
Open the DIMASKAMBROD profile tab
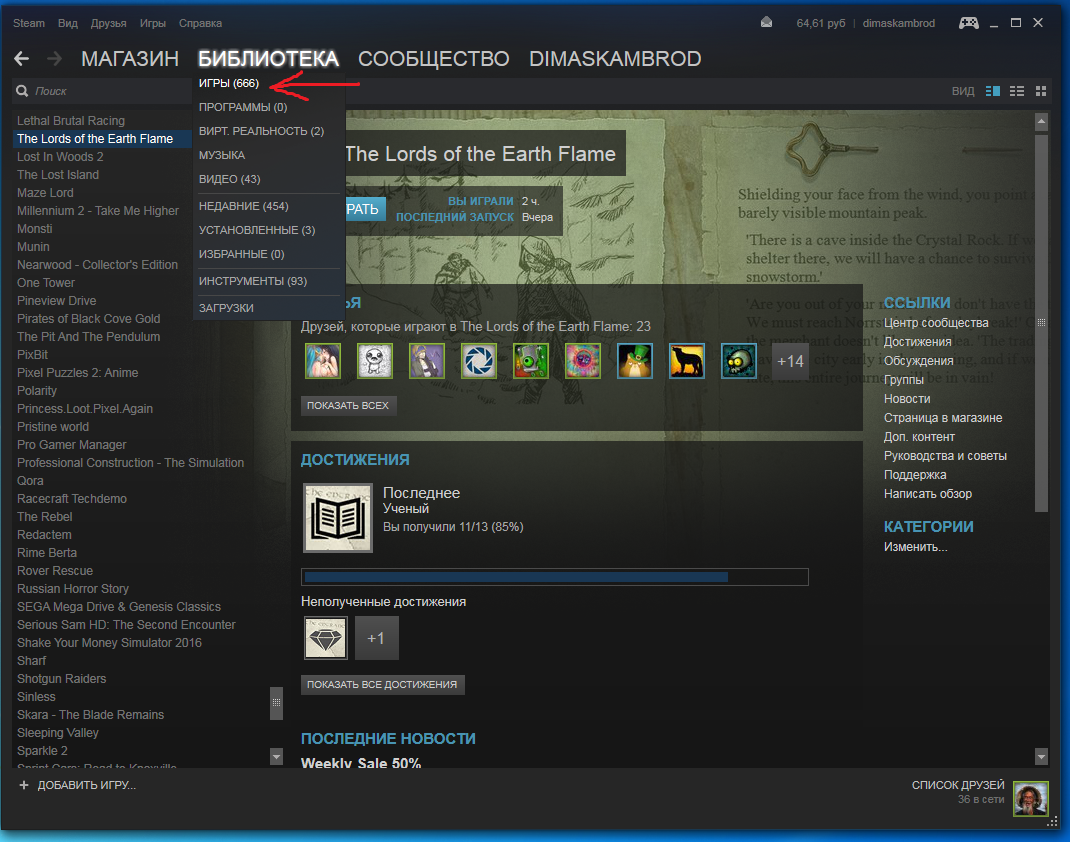pyautogui.click(x=615, y=59)
